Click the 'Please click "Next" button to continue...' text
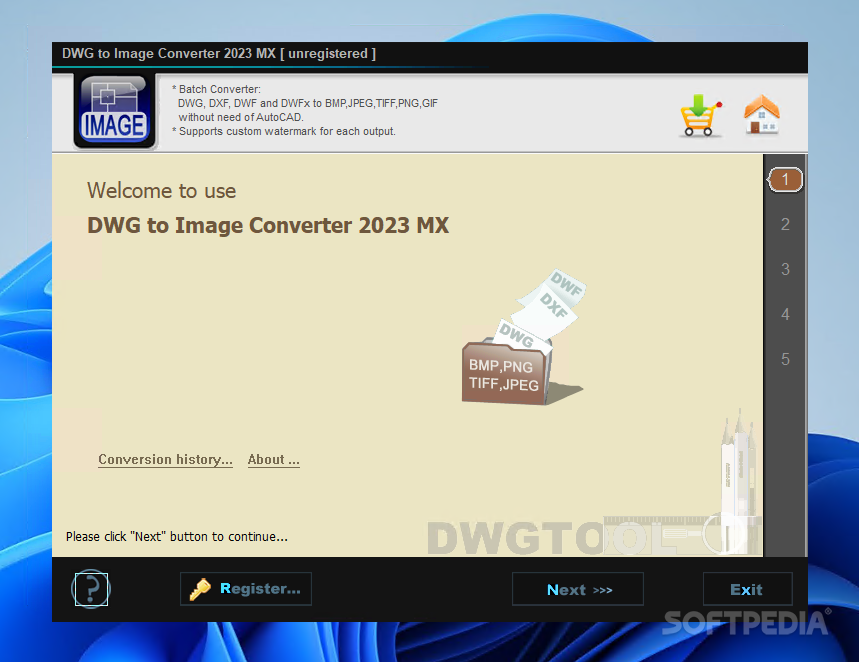859x662 pixels. [176, 537]
